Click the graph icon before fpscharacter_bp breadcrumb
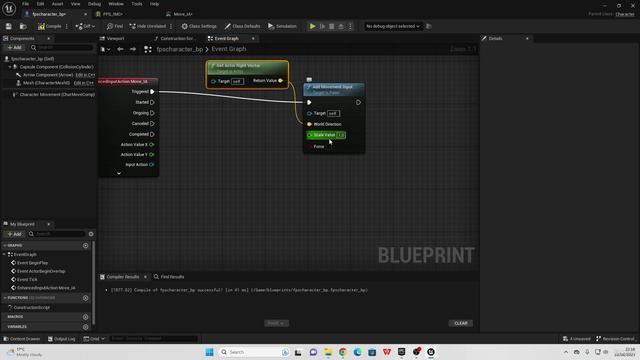Viewport: 640px width, 360px height. coord(148,49)
